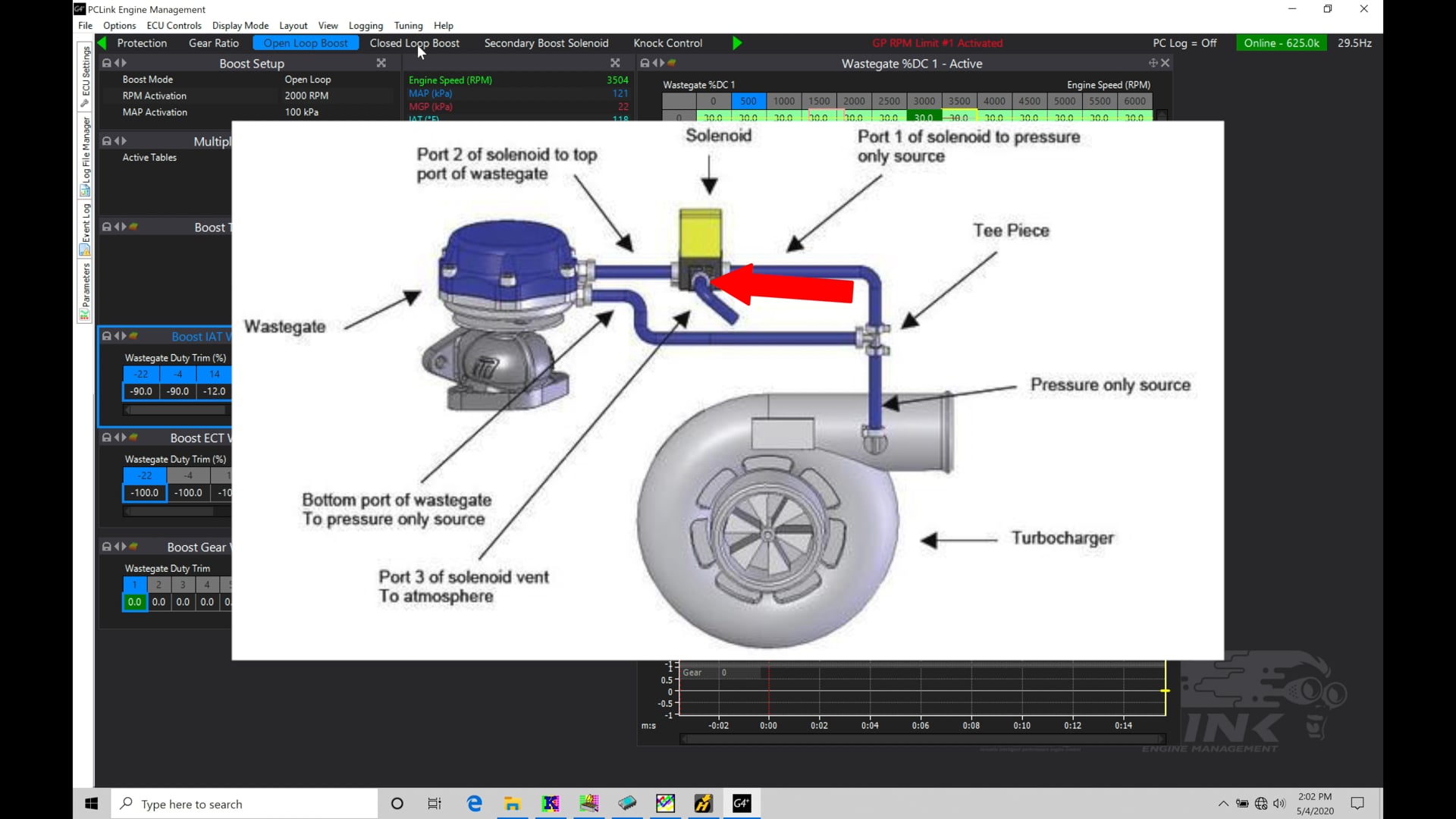Viewport: 1456px width, 819px height.
Task: Click the lock icon on Wastegate %DC 1 panel
Action: pos(643,63)
